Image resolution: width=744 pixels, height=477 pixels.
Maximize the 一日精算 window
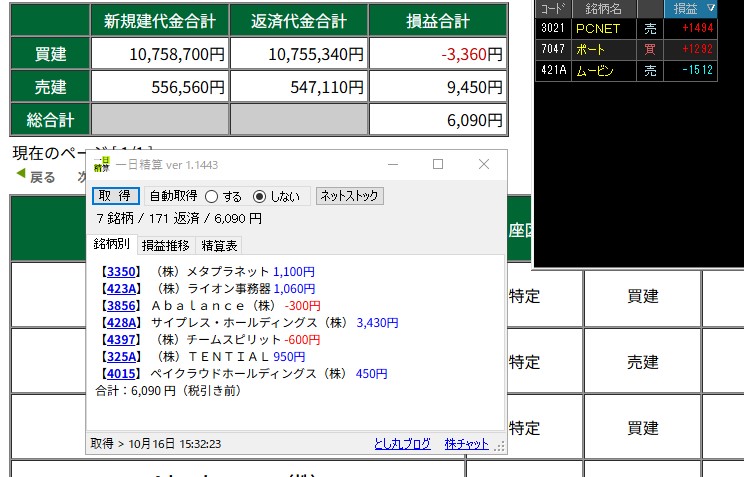[438, 164]
